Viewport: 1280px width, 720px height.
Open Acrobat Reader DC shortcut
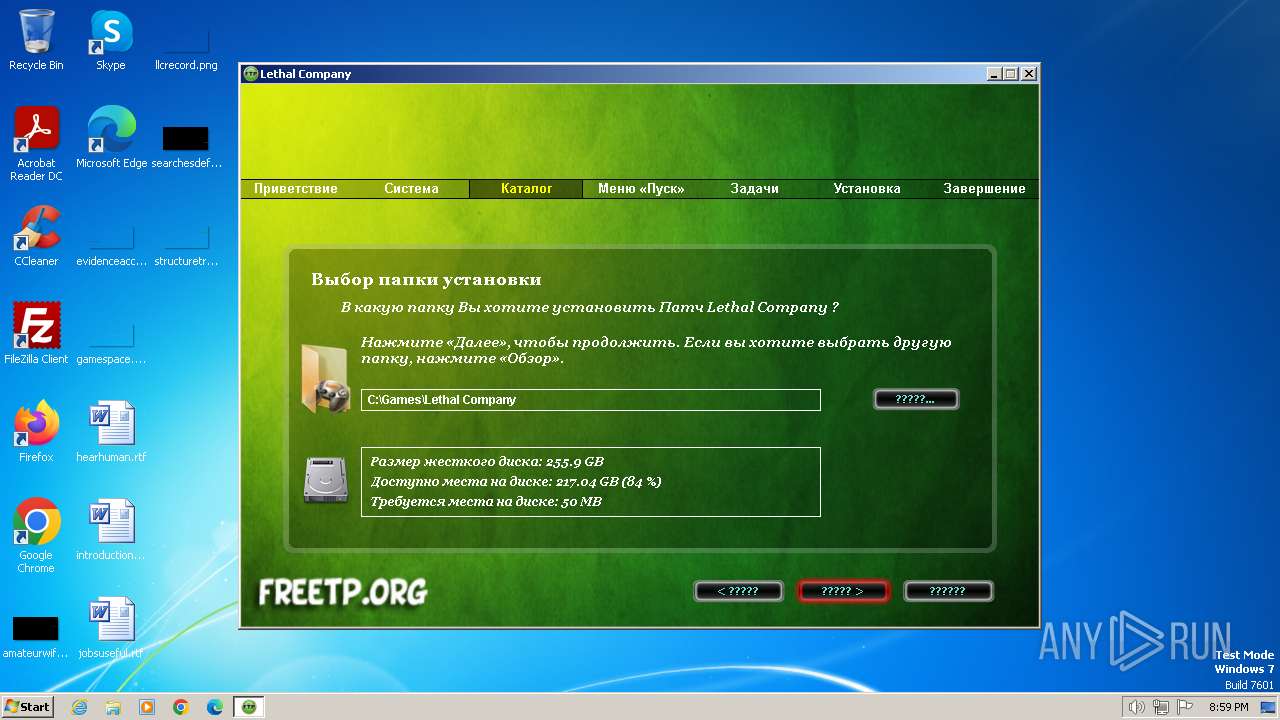point(36,144)
